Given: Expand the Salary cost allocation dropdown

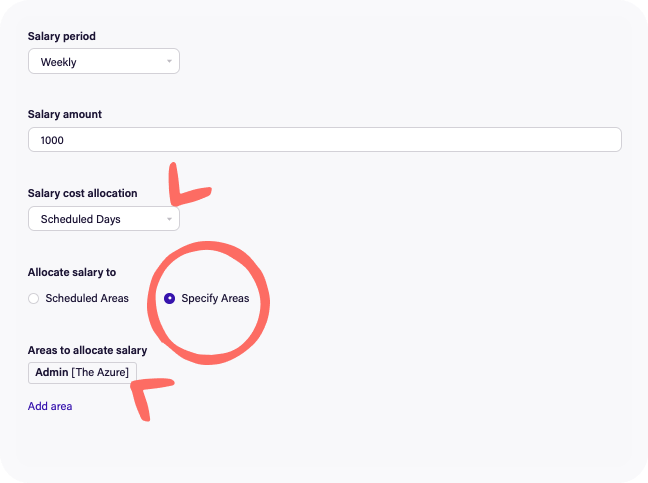Looking at the screenshot, I should tap(103, 218).
